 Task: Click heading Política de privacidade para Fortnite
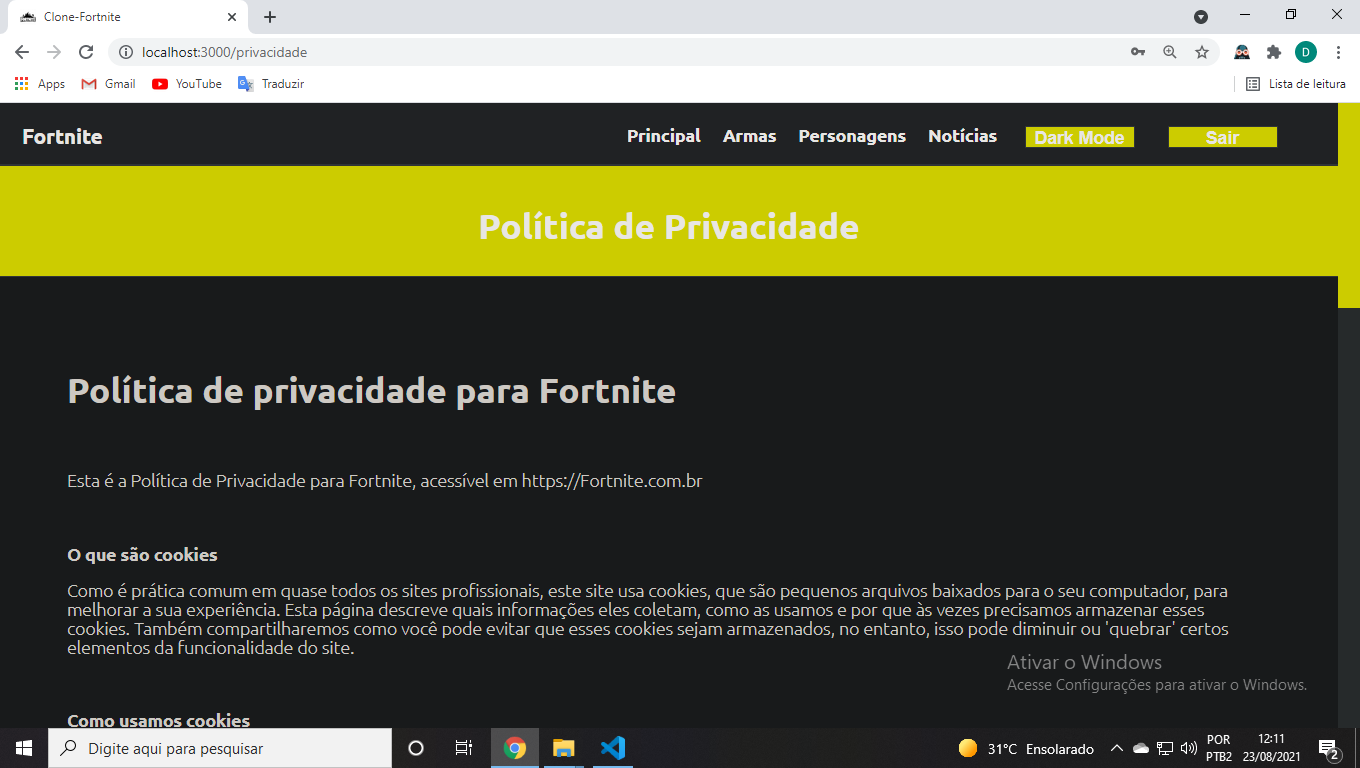(x=371, y=390)
